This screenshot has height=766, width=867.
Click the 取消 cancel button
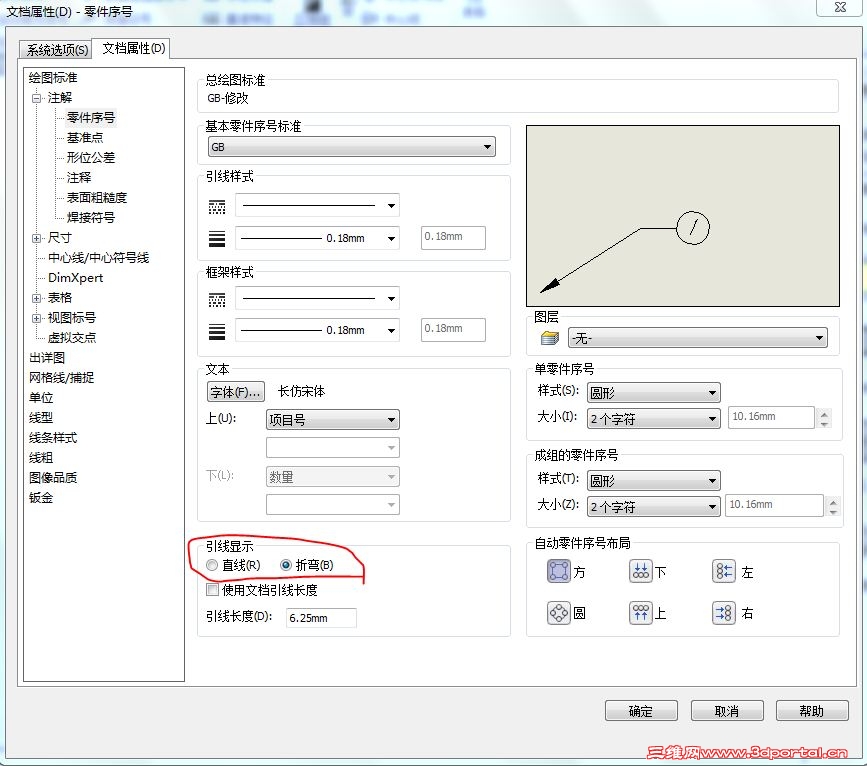[x=727, y=711]
